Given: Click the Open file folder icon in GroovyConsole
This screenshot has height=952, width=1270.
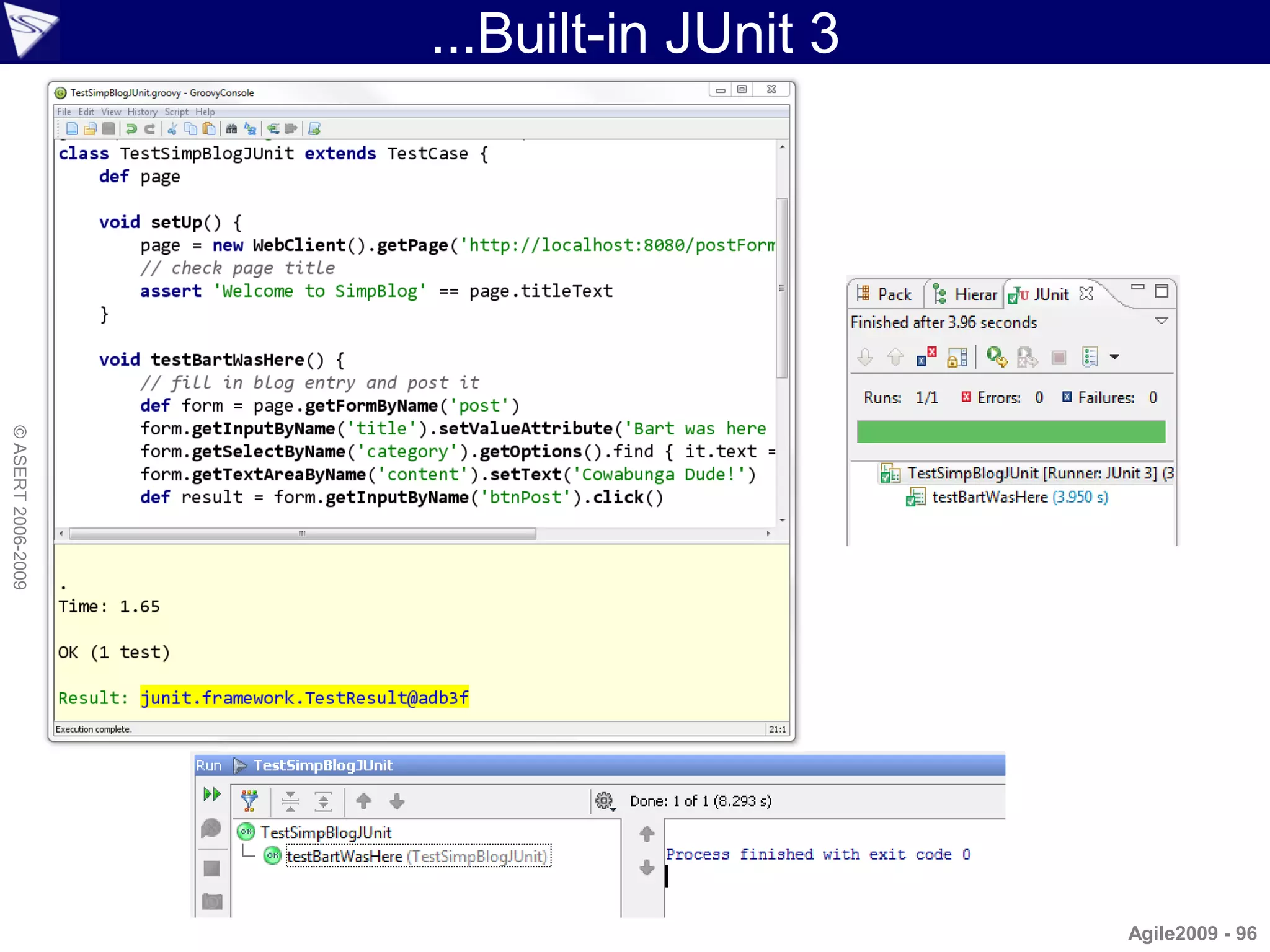Looking at the screenshot, I should click(91, 129).
